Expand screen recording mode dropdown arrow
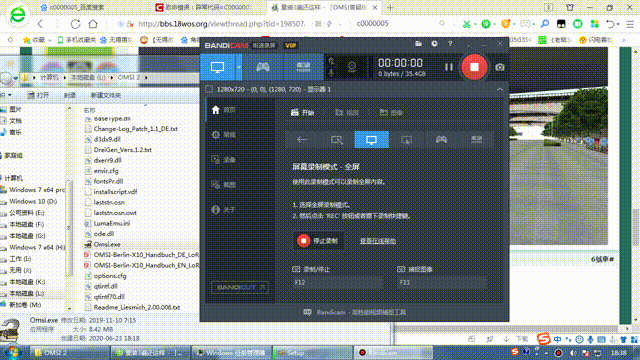This screenshot has height=360, width=640. click(x=239, y=67)
